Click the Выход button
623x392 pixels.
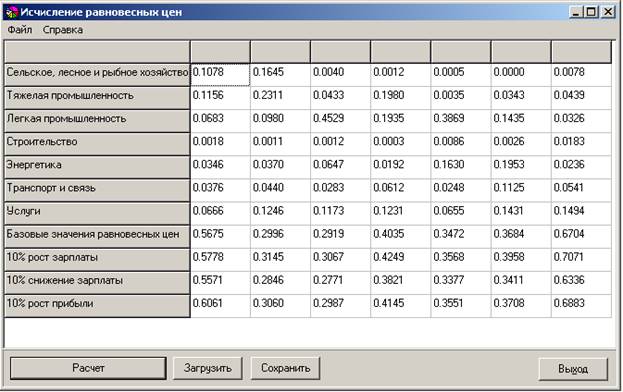(573, 369)
